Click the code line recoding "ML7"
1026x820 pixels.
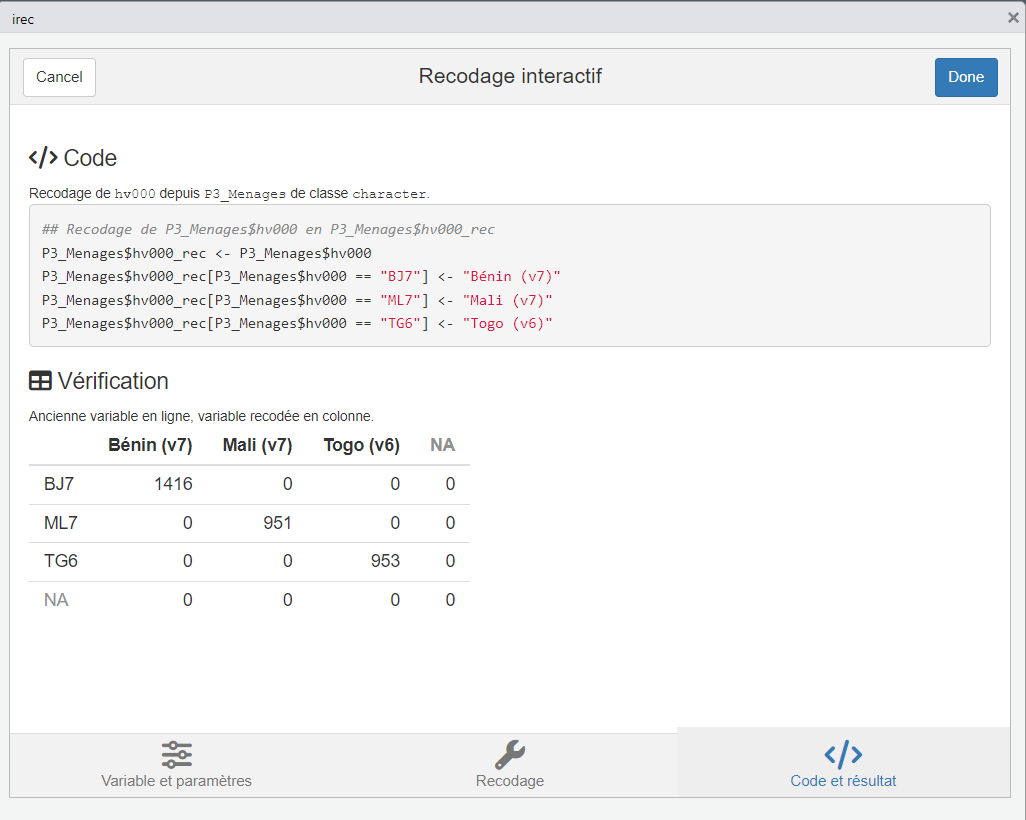tap(297, 300)
